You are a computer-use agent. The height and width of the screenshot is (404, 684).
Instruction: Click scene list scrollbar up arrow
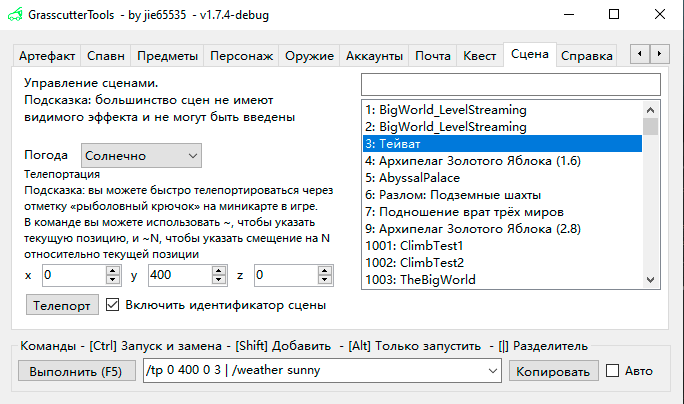pos(651,109)
